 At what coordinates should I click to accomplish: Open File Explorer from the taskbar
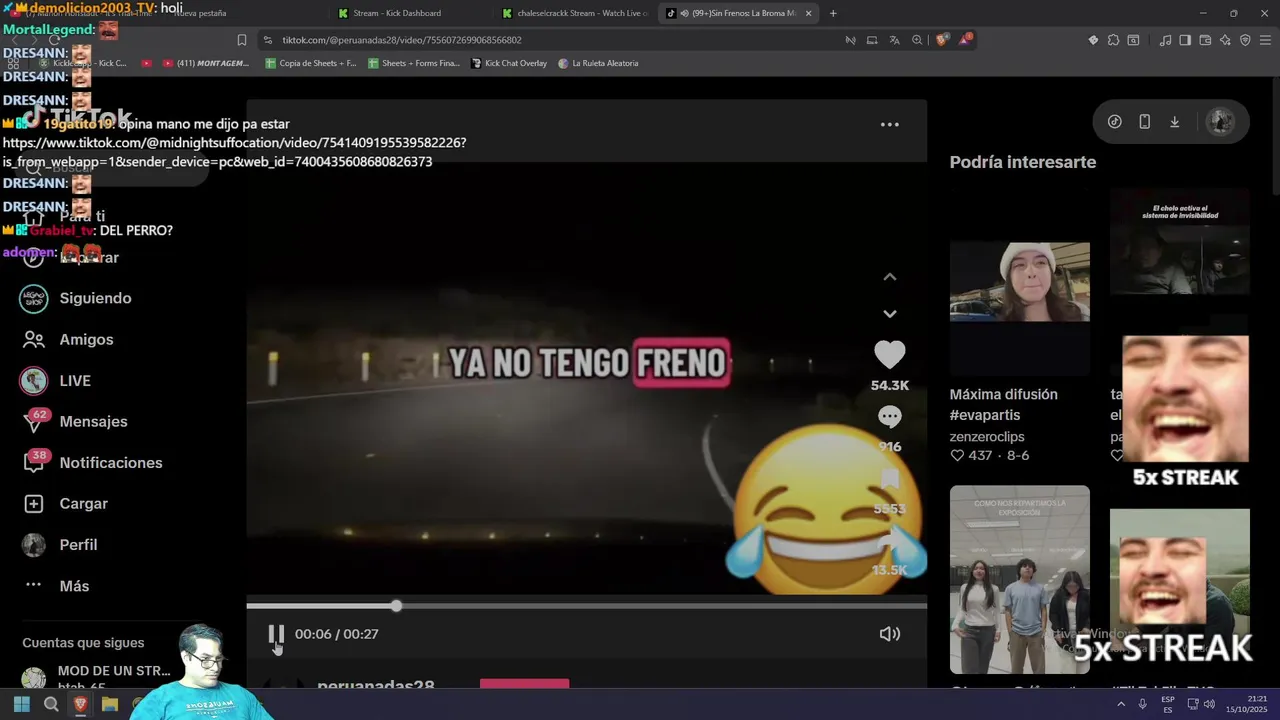click(x=110, y=704)
